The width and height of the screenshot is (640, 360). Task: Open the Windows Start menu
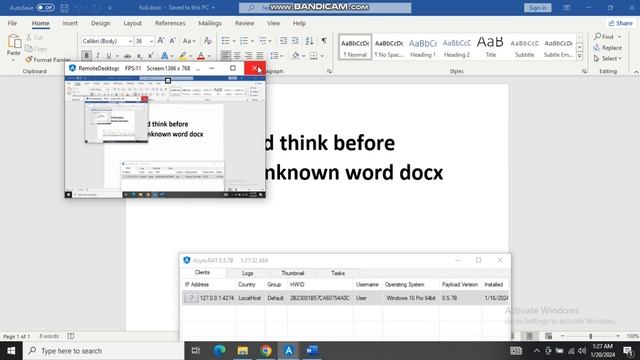(11, 351)
